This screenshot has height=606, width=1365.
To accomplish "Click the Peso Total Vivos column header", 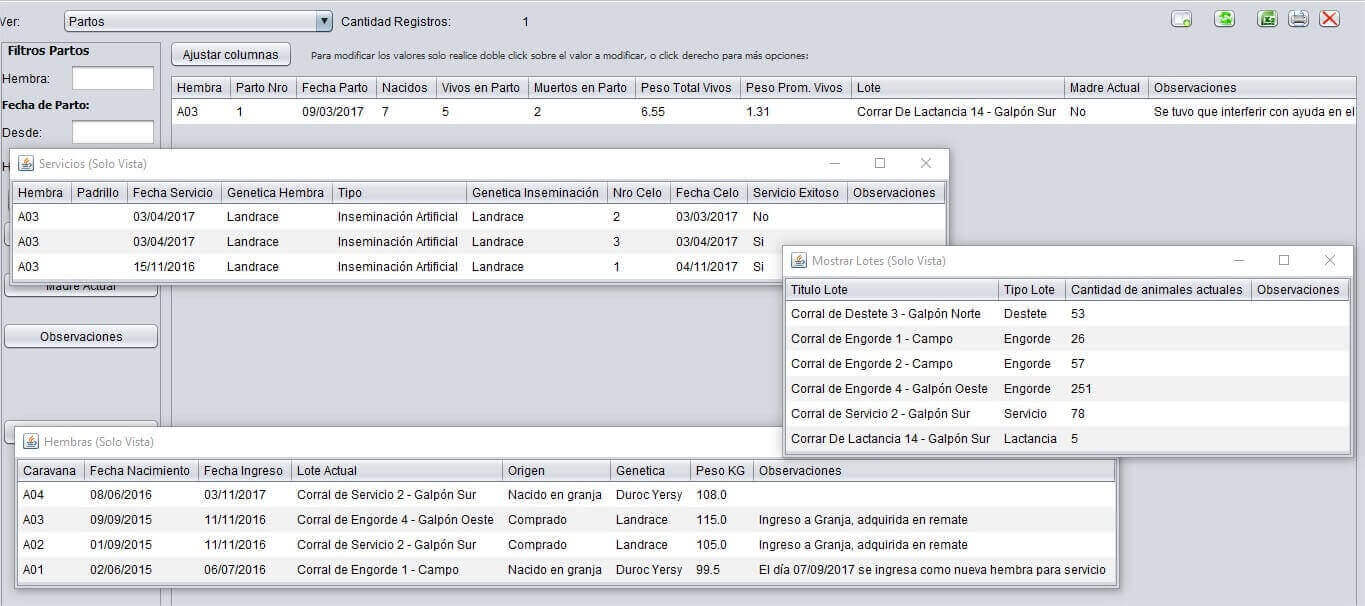I will click(x=688, y=88).
